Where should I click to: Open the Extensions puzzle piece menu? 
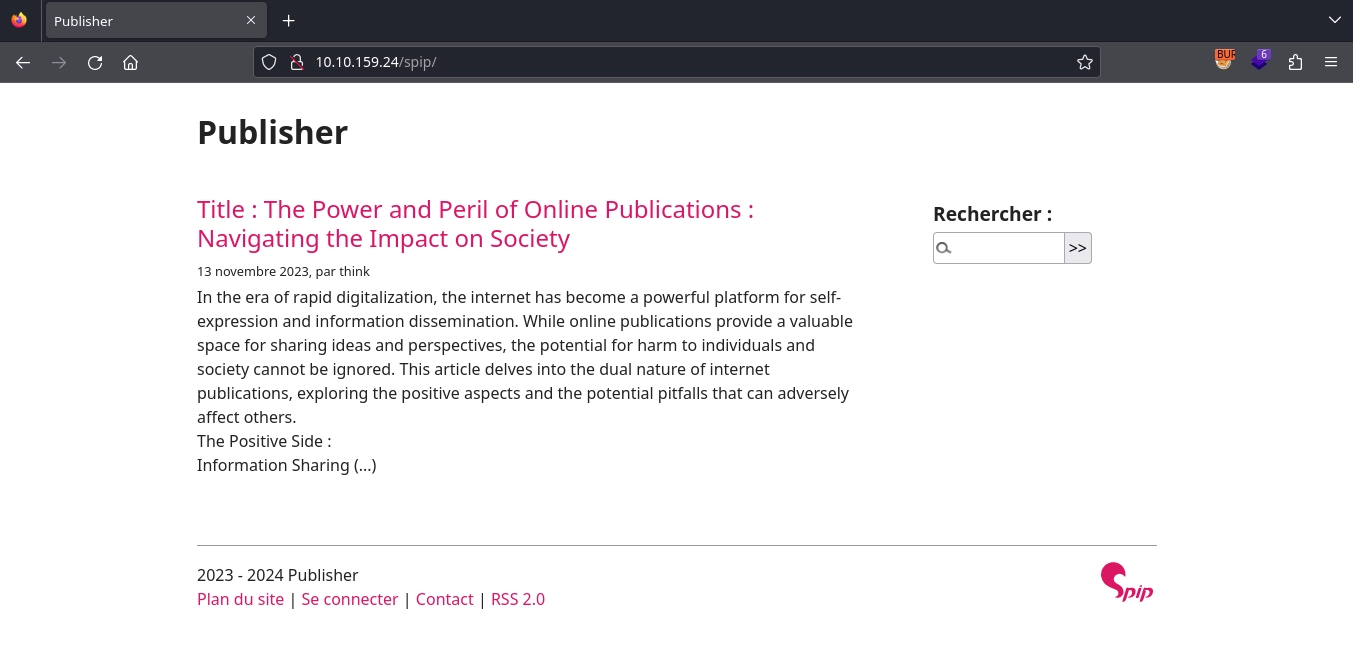(1295, 62)
